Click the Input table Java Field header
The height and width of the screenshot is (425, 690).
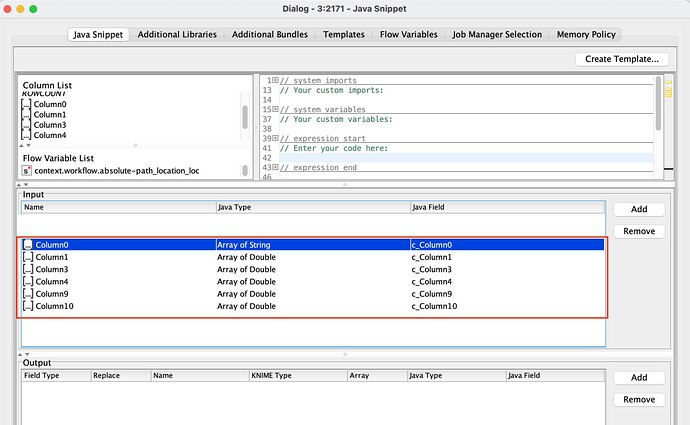click(508, 207)
